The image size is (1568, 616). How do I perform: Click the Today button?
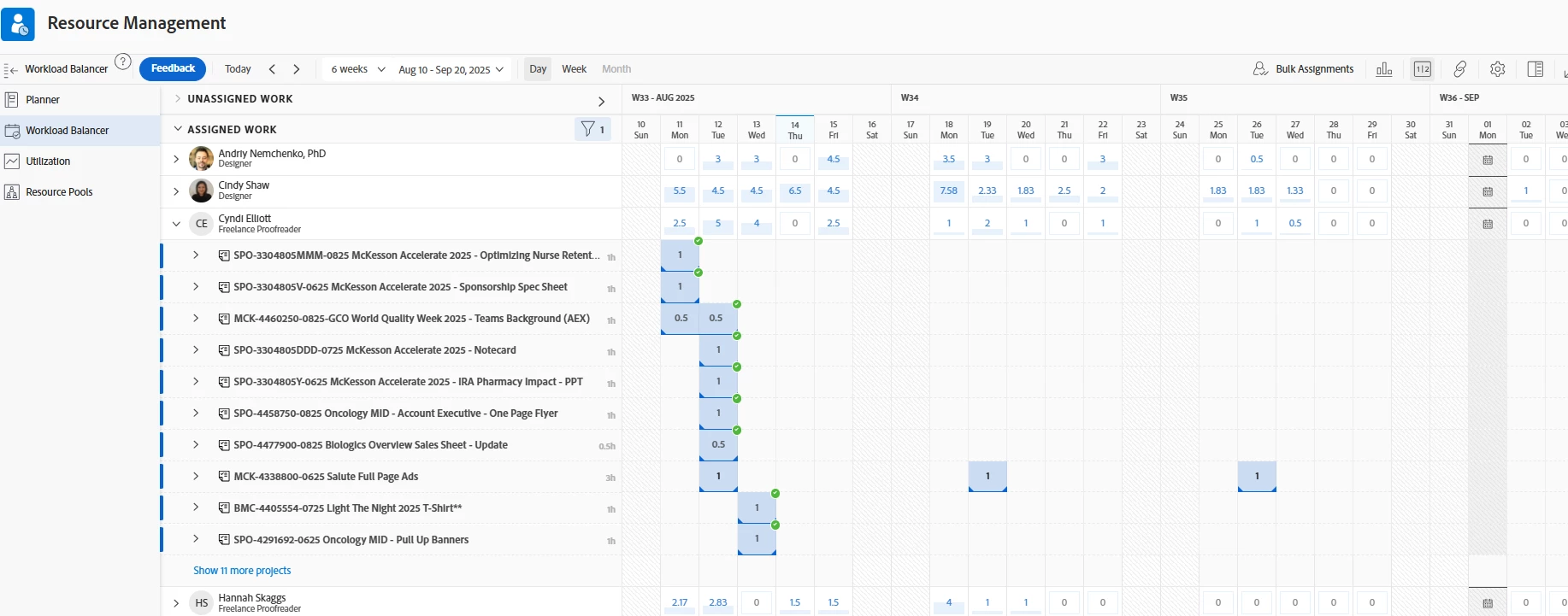click(238, 69)
